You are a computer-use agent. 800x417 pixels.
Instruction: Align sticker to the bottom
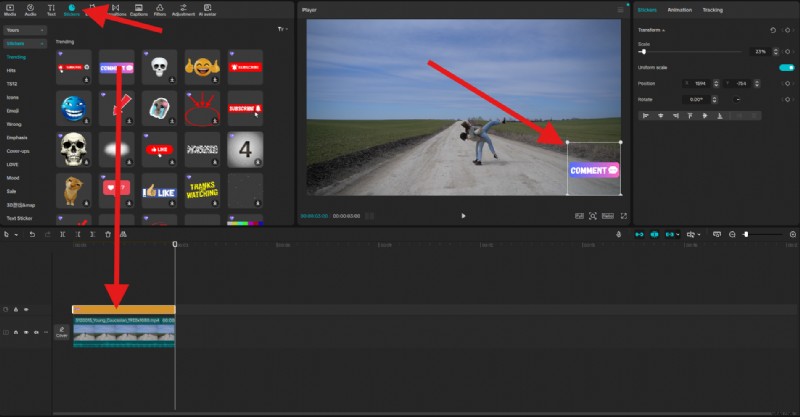coord(720,116)
